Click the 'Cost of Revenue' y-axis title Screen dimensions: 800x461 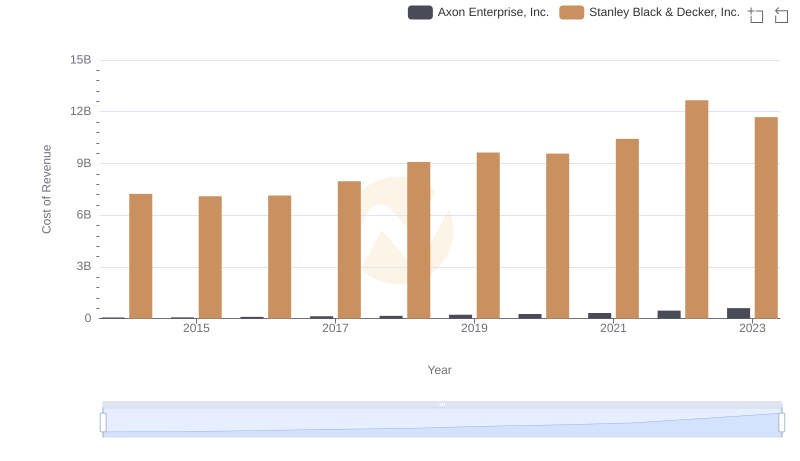(x=46, y=189)
